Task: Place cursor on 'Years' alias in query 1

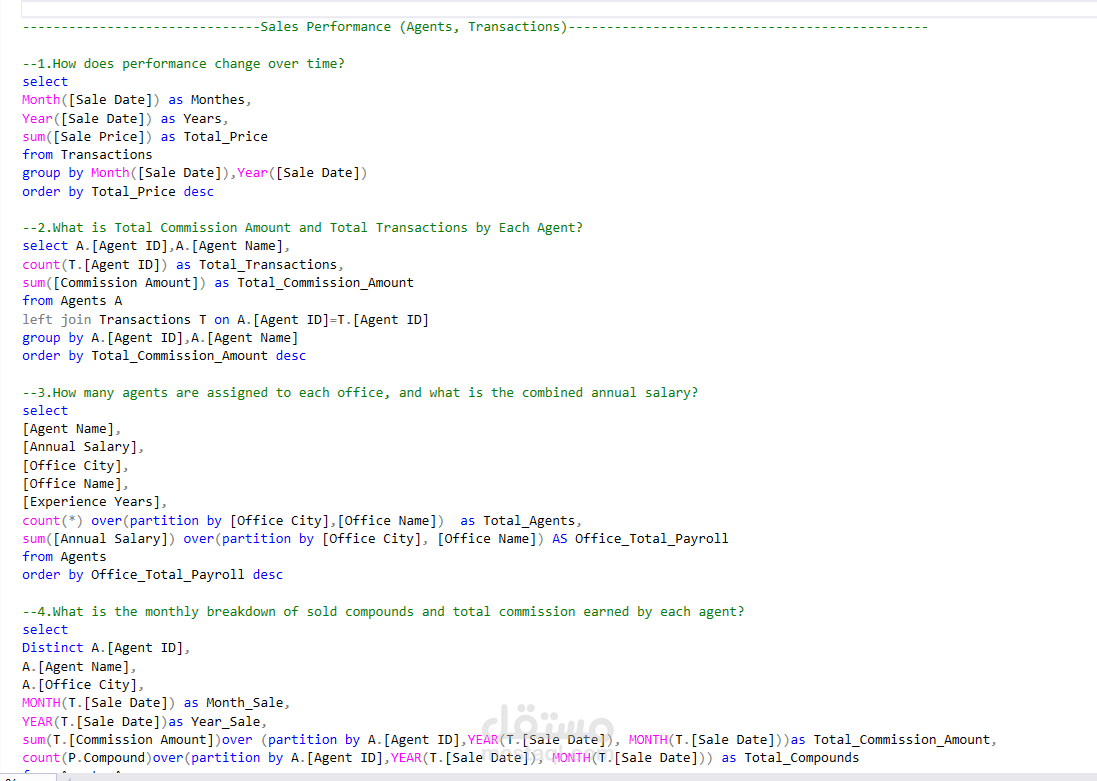Action: point(202,119)
